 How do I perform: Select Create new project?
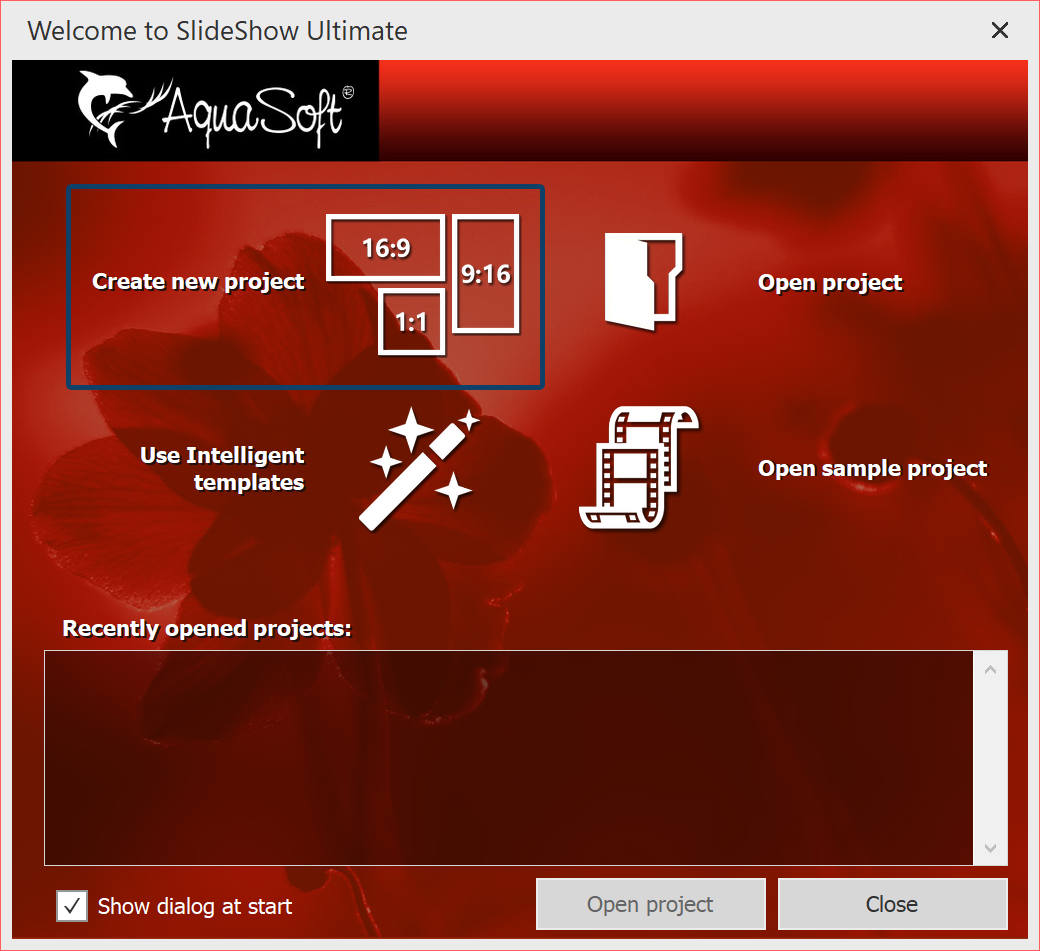[x=197, y=281]
